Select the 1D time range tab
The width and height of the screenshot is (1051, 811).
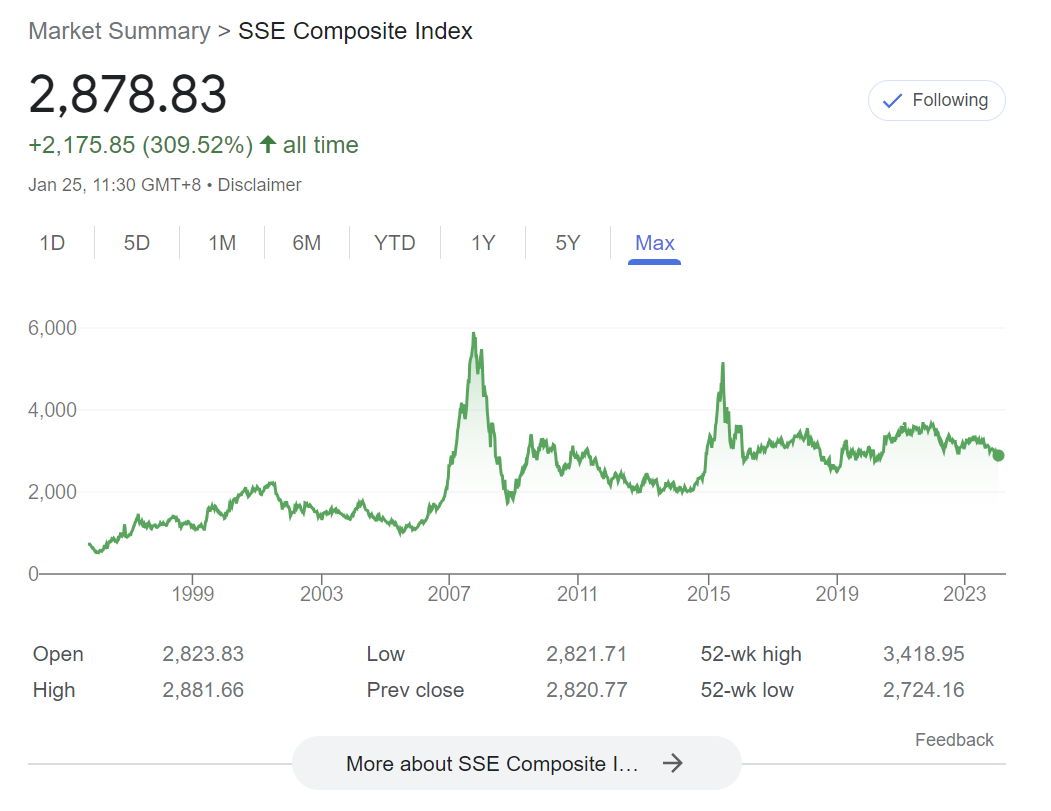[52, 243]
